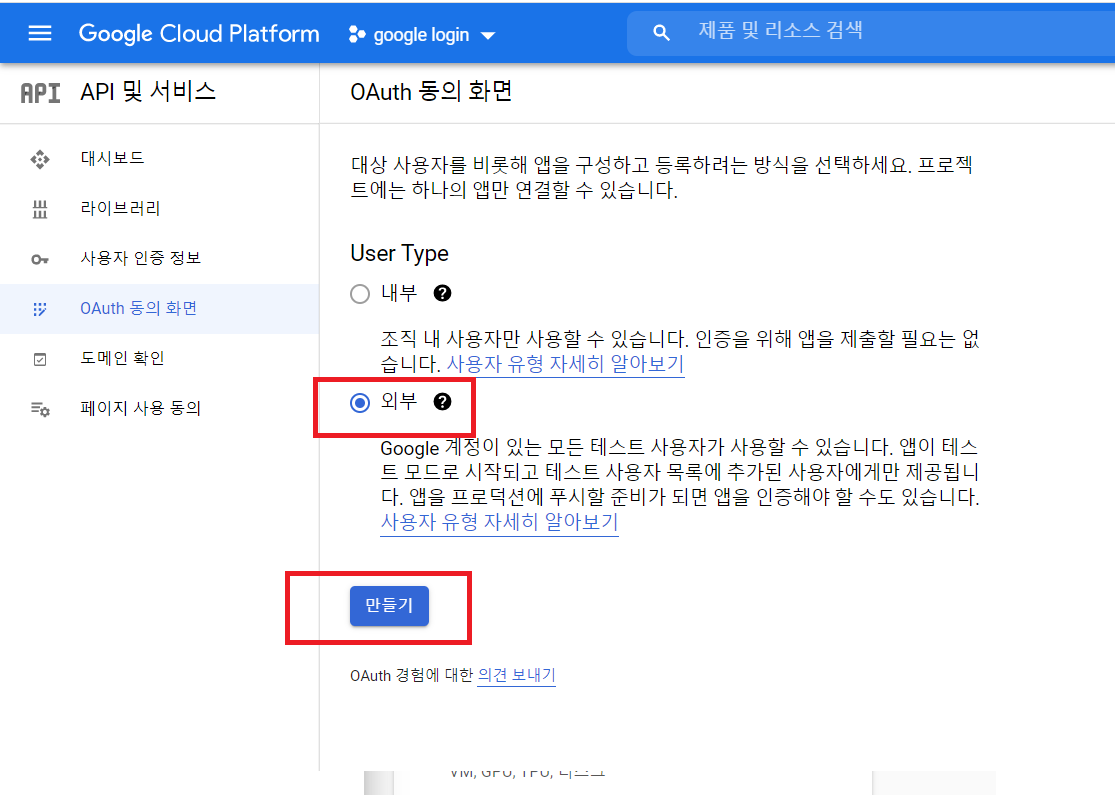Image resolution: width=1115 pixels, height=795 pixels.
Task: Select OAuth 동의 화면 in the sidebar
Action: point(159,309)
